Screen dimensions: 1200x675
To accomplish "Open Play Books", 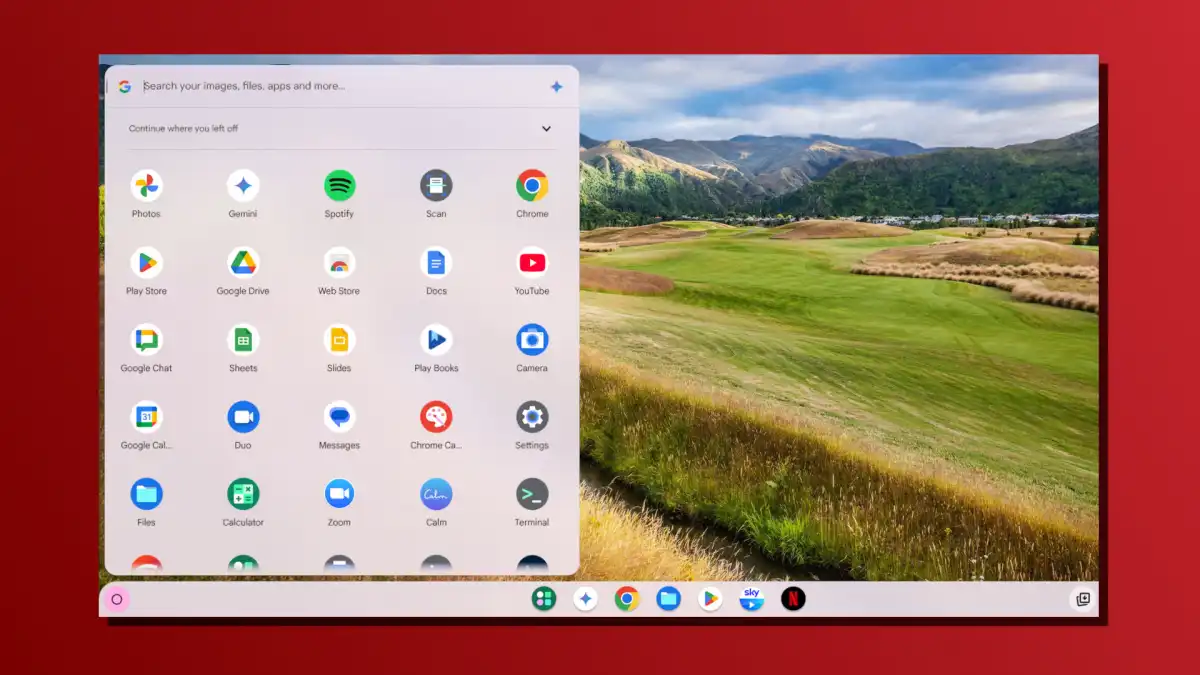I will click(436, 340).
